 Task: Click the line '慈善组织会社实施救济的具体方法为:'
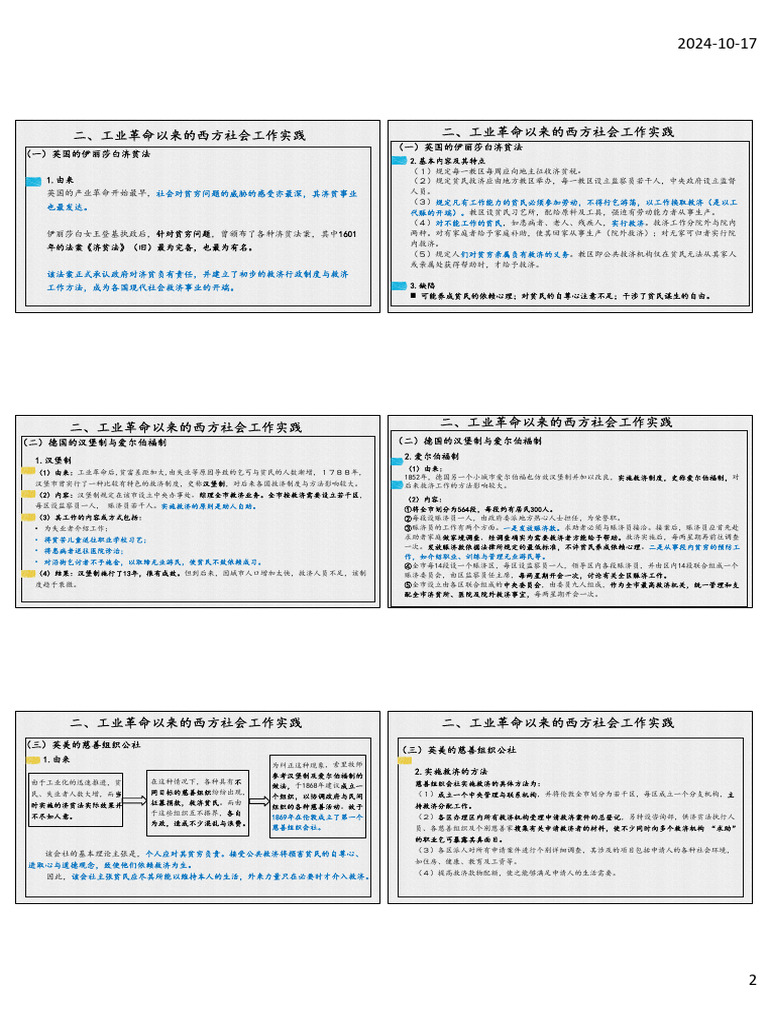point(478,783)
